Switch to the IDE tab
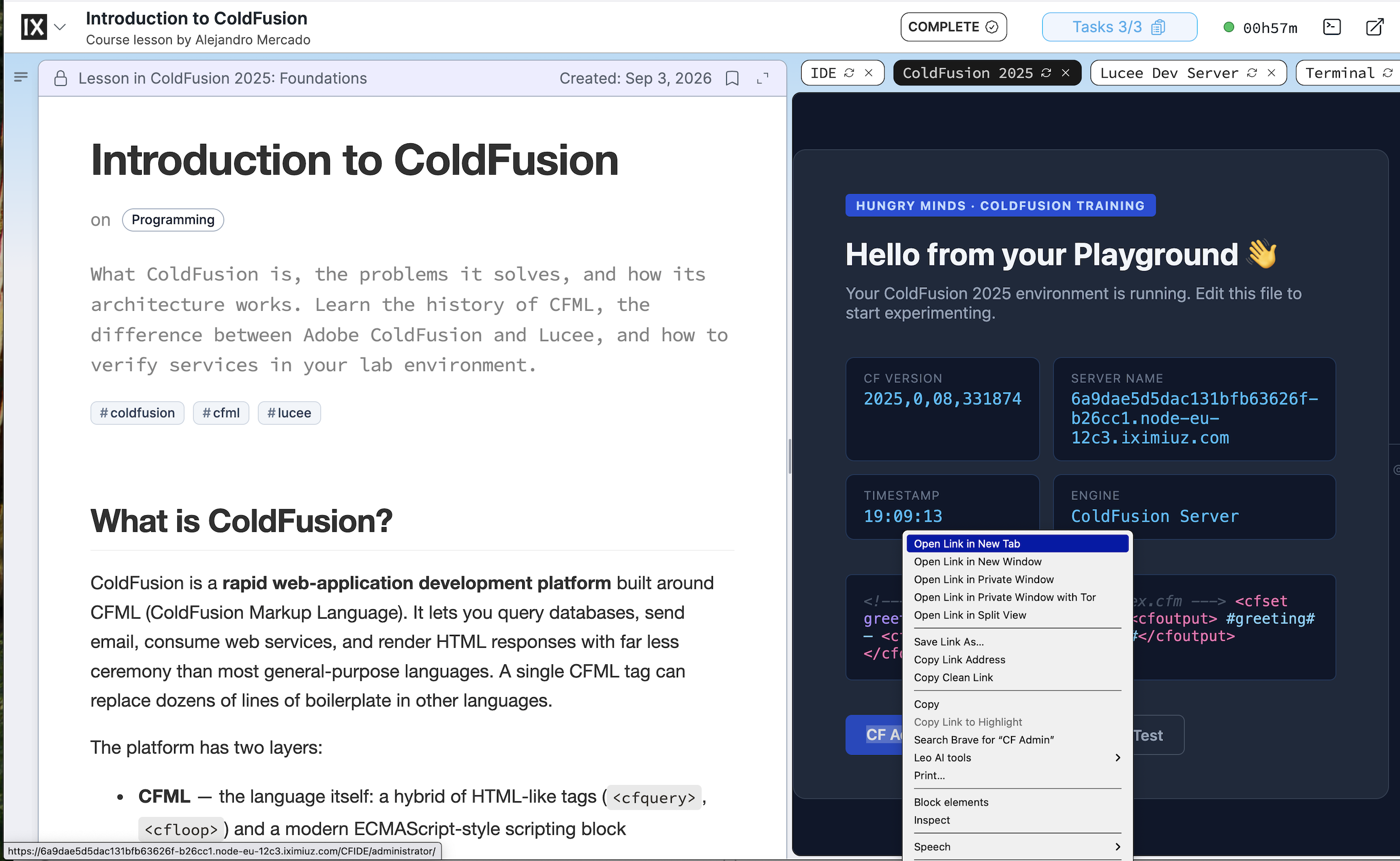This screenshot has height=861, width=1400. coord(823,73)
